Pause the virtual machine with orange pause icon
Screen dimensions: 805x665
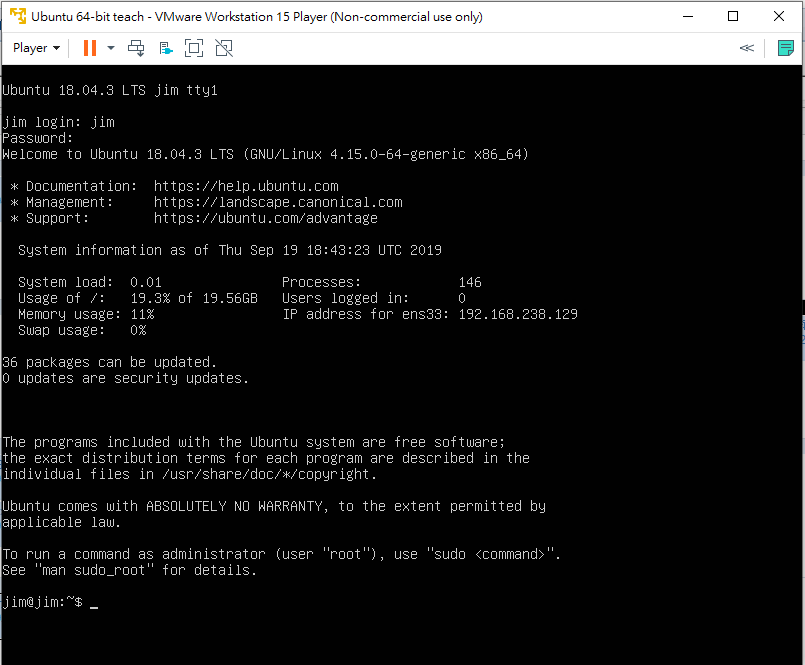point(90,48)
